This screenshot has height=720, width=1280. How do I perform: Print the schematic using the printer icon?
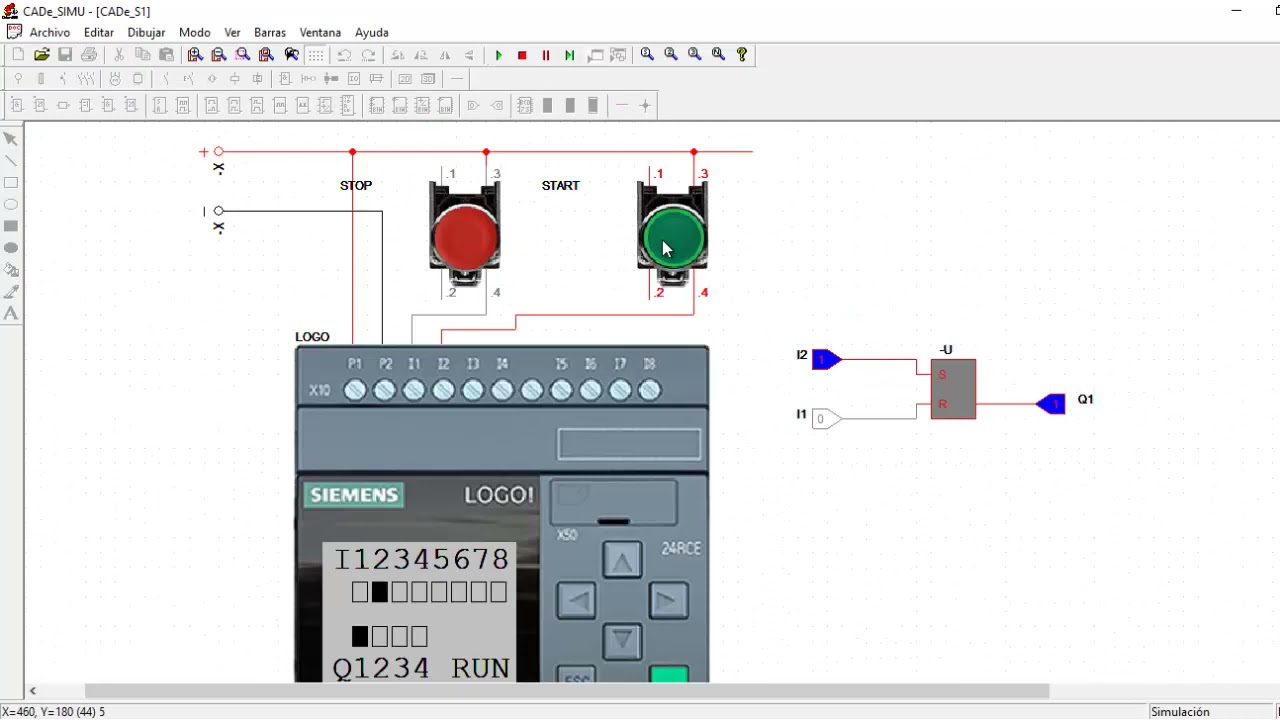tap(89, 55)
